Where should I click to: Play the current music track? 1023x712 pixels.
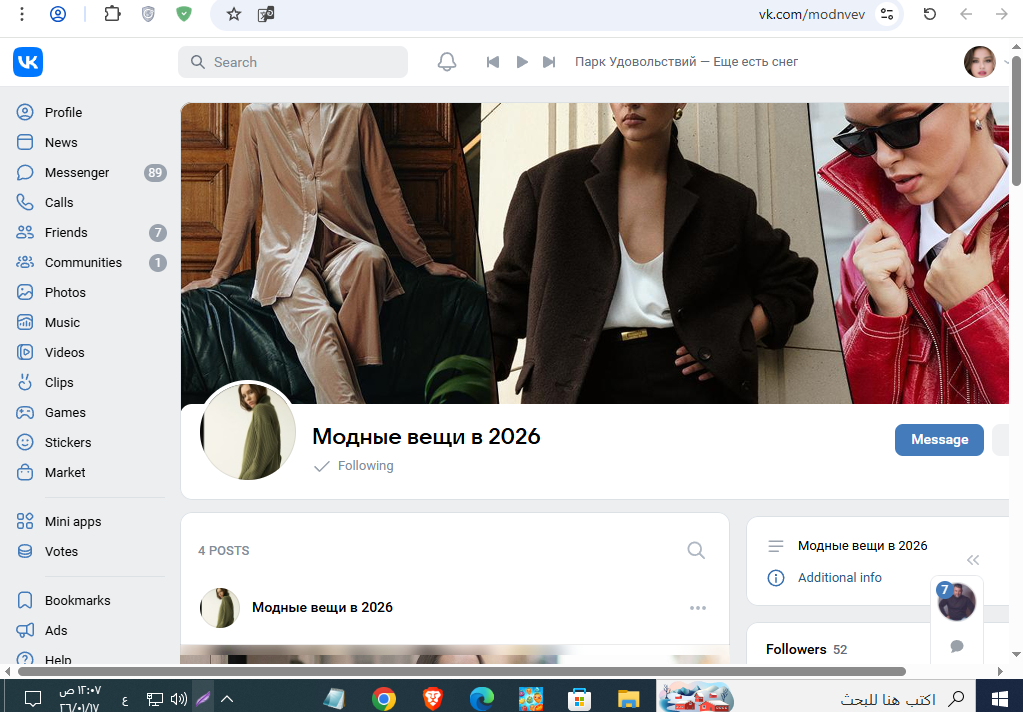point(522,62)
